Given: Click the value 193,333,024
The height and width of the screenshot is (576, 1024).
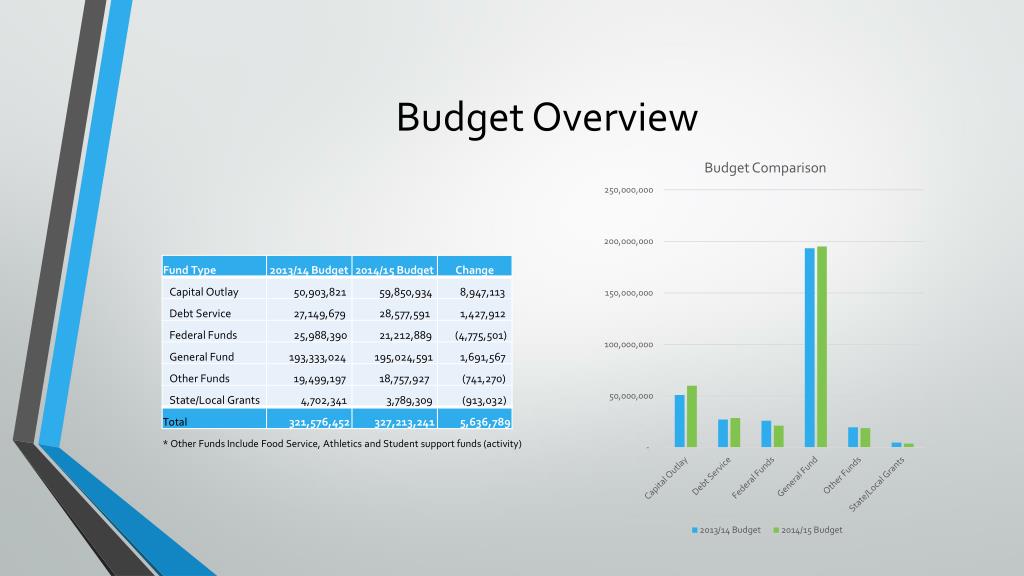Looking at the screenshot, I should (317, 358).
